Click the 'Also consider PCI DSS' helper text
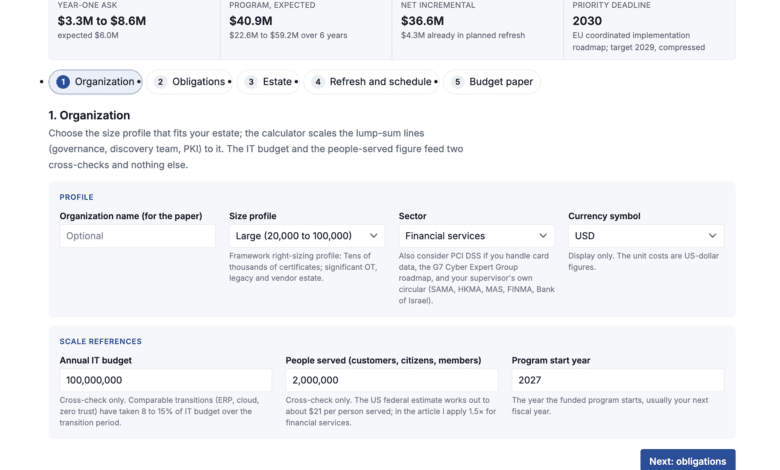The image size is (780, 470). (x=477, y=278)
